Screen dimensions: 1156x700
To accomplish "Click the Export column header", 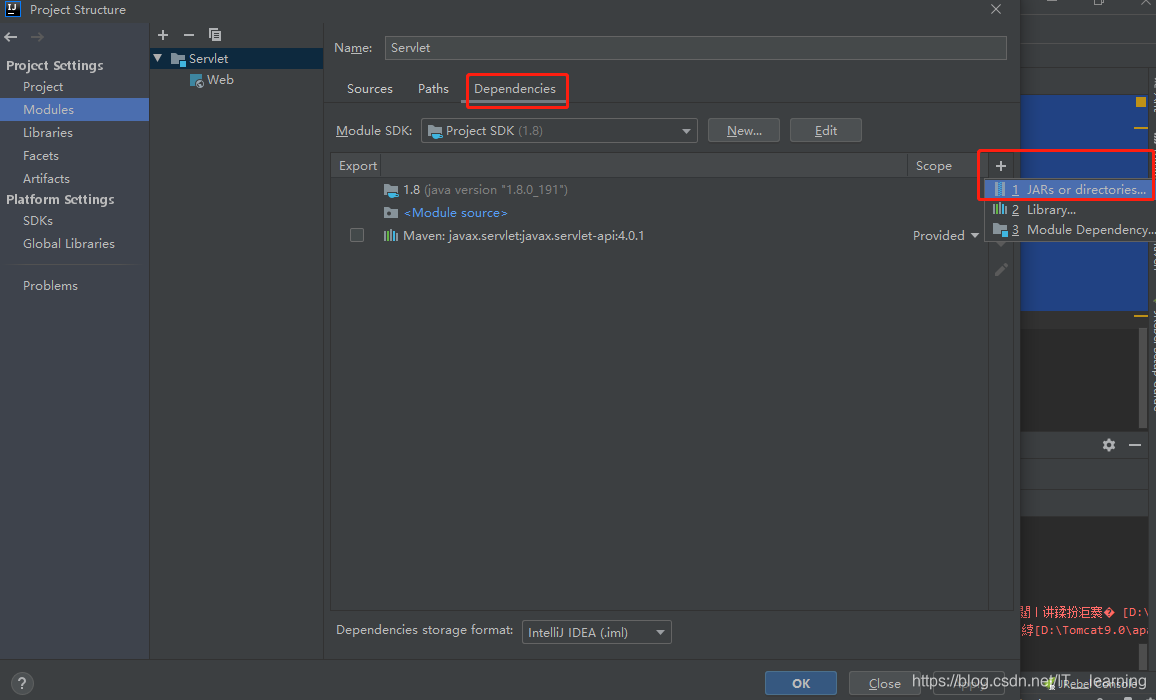I will [x=358, y=166].
